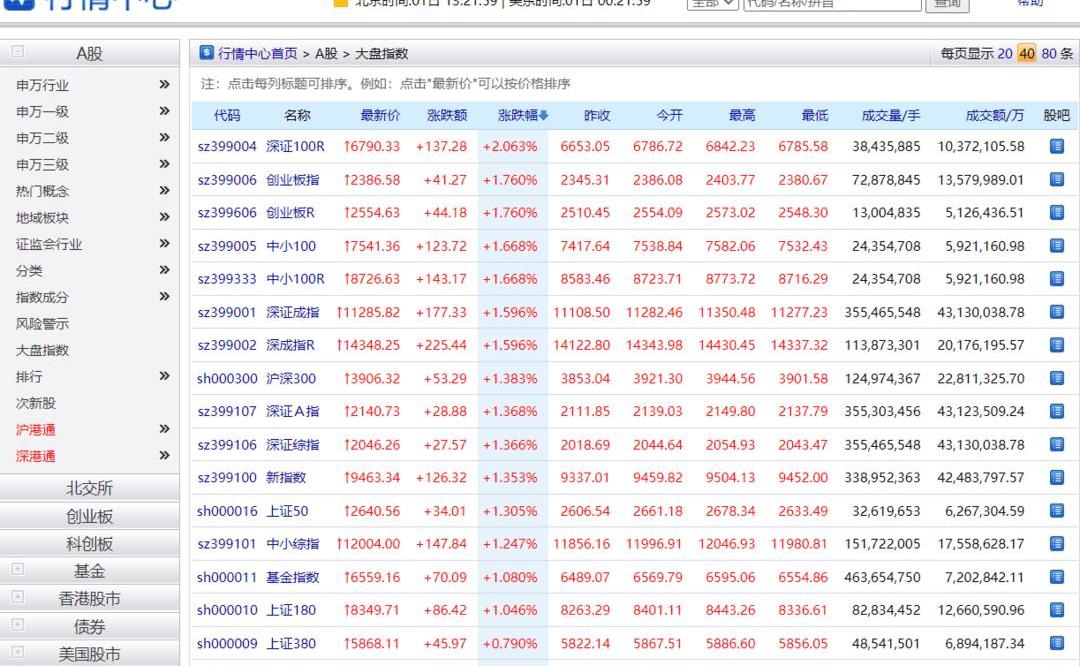Sort table by 成交量/手 column
The width and height of the screenshot is (1080, 666).
pyautogui.click(x=891, y=115)
